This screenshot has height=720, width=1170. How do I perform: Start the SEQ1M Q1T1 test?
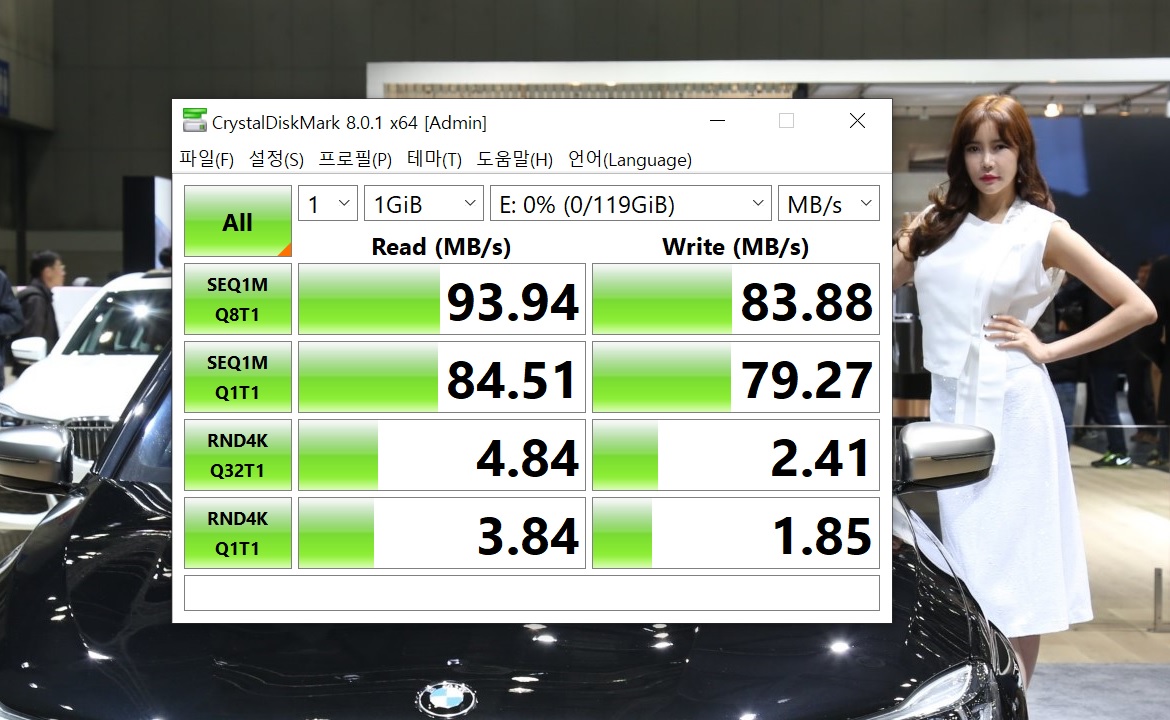(x=237, y=377)
